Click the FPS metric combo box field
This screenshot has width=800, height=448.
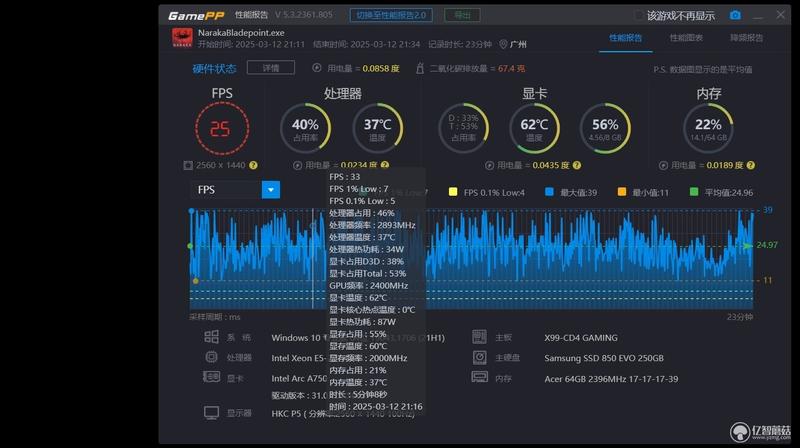click(x=235, y=190)
